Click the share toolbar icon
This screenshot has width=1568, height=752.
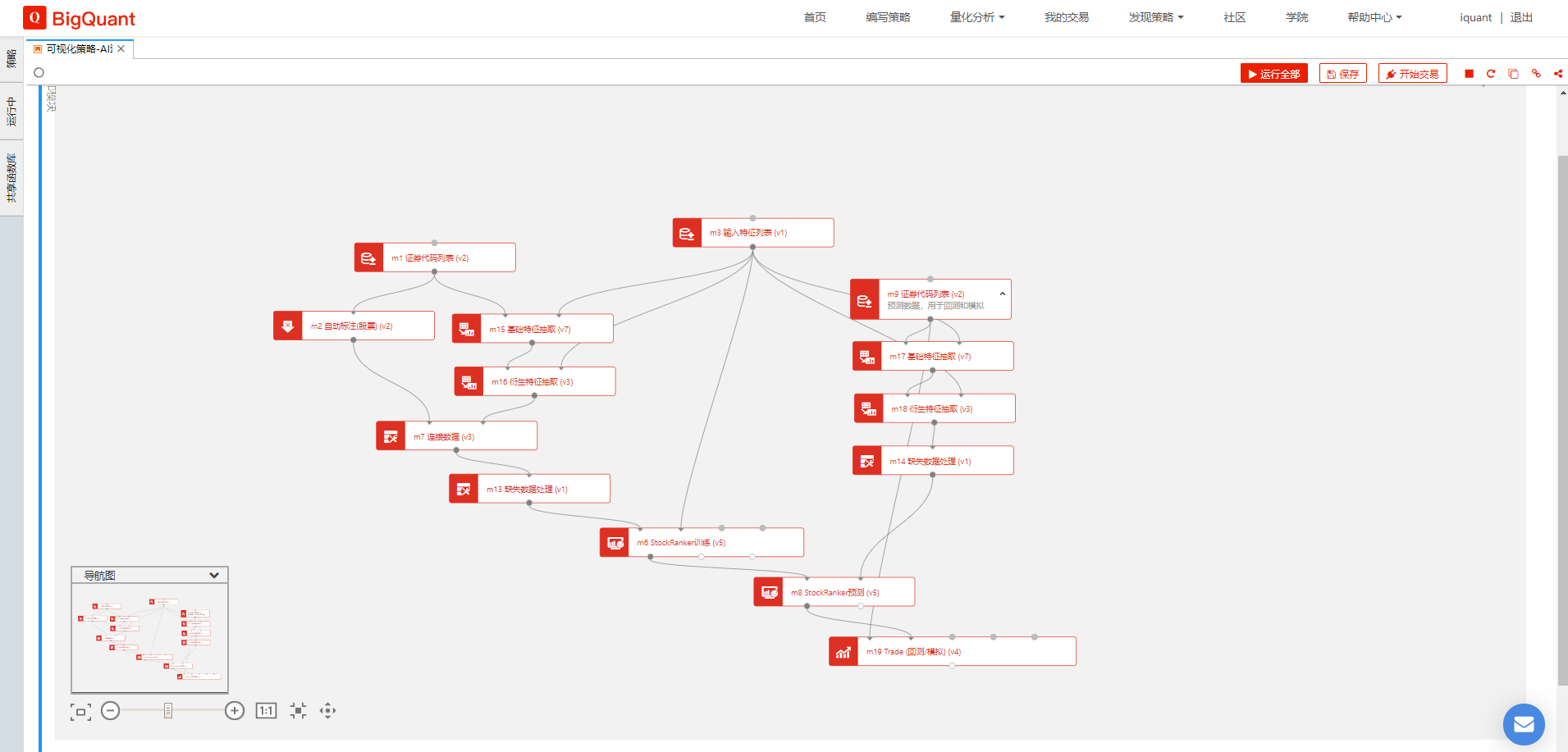pyautogui.click(x=1557, y=74)
